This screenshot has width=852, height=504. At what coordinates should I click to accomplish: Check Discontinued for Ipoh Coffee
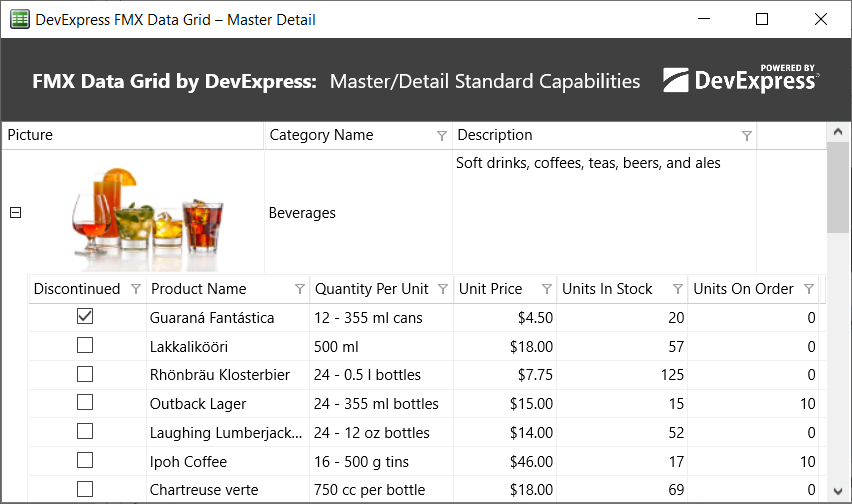[x=85, y=461]
